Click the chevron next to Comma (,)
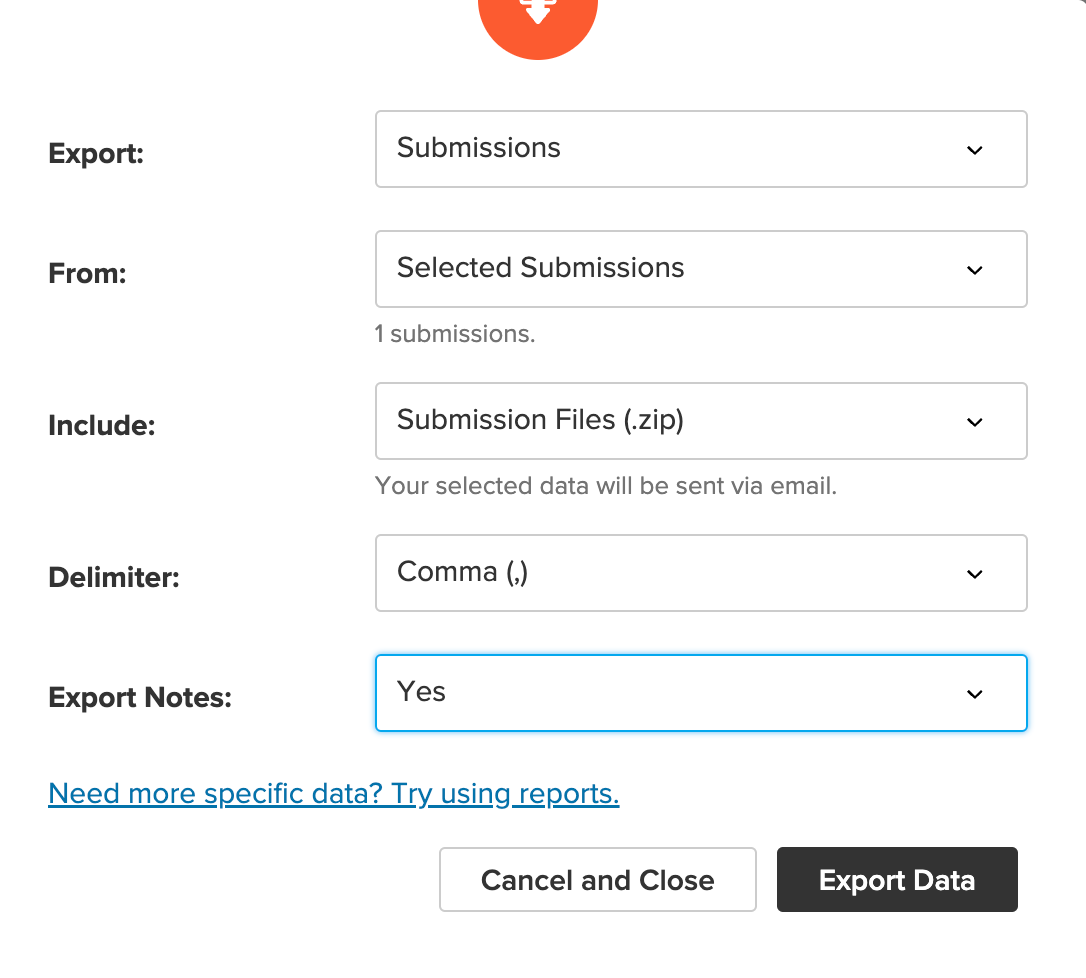 (974, 574)
